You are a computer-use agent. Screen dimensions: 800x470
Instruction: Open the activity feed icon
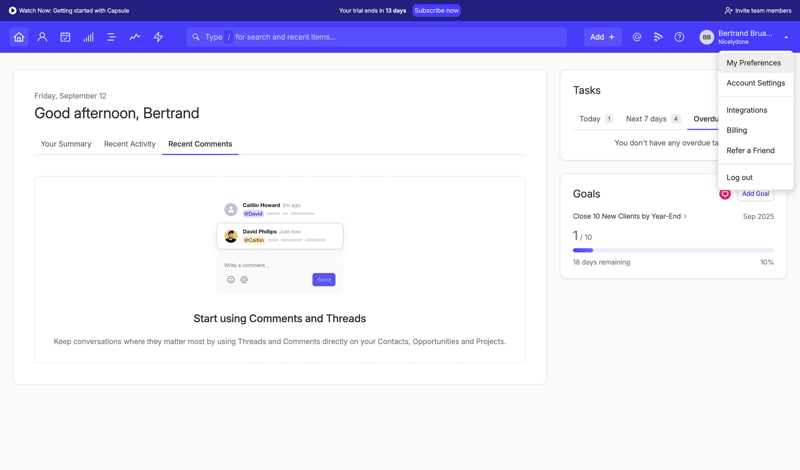click(658, 37)
